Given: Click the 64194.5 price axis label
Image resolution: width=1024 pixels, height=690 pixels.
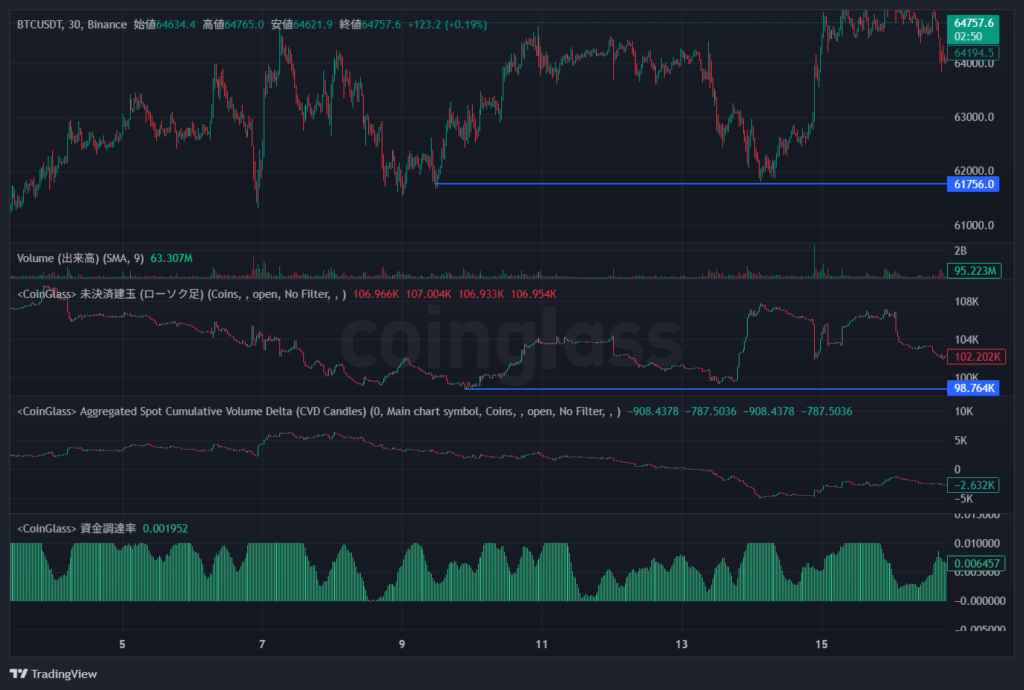Looking at the screenshot, I should 973,53.
